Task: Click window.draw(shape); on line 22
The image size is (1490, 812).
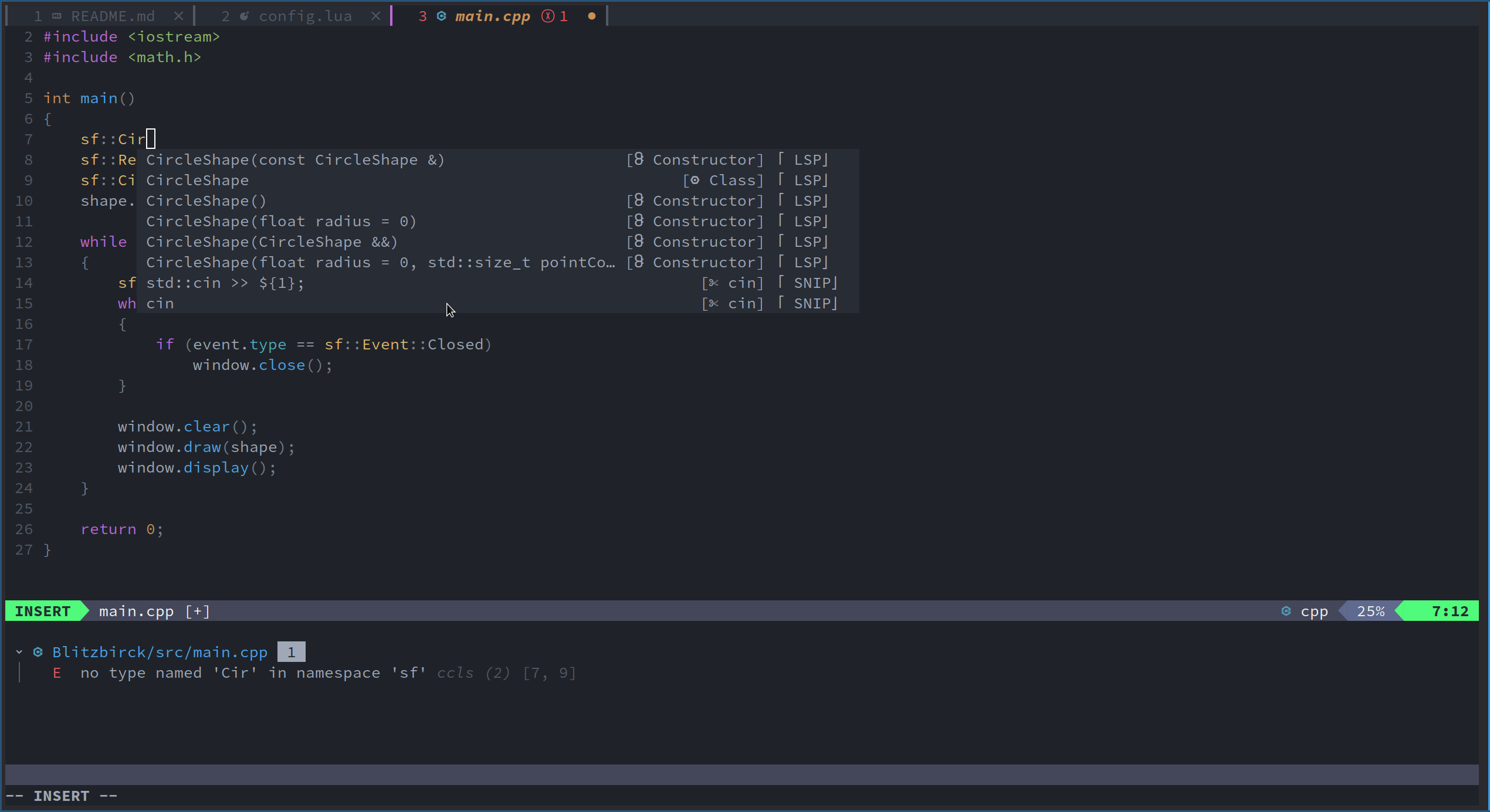Action: [206, 447]
